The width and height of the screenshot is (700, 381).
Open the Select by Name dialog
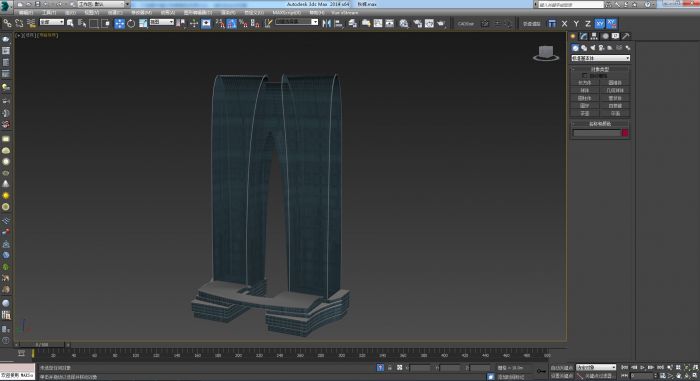point(82,23)
